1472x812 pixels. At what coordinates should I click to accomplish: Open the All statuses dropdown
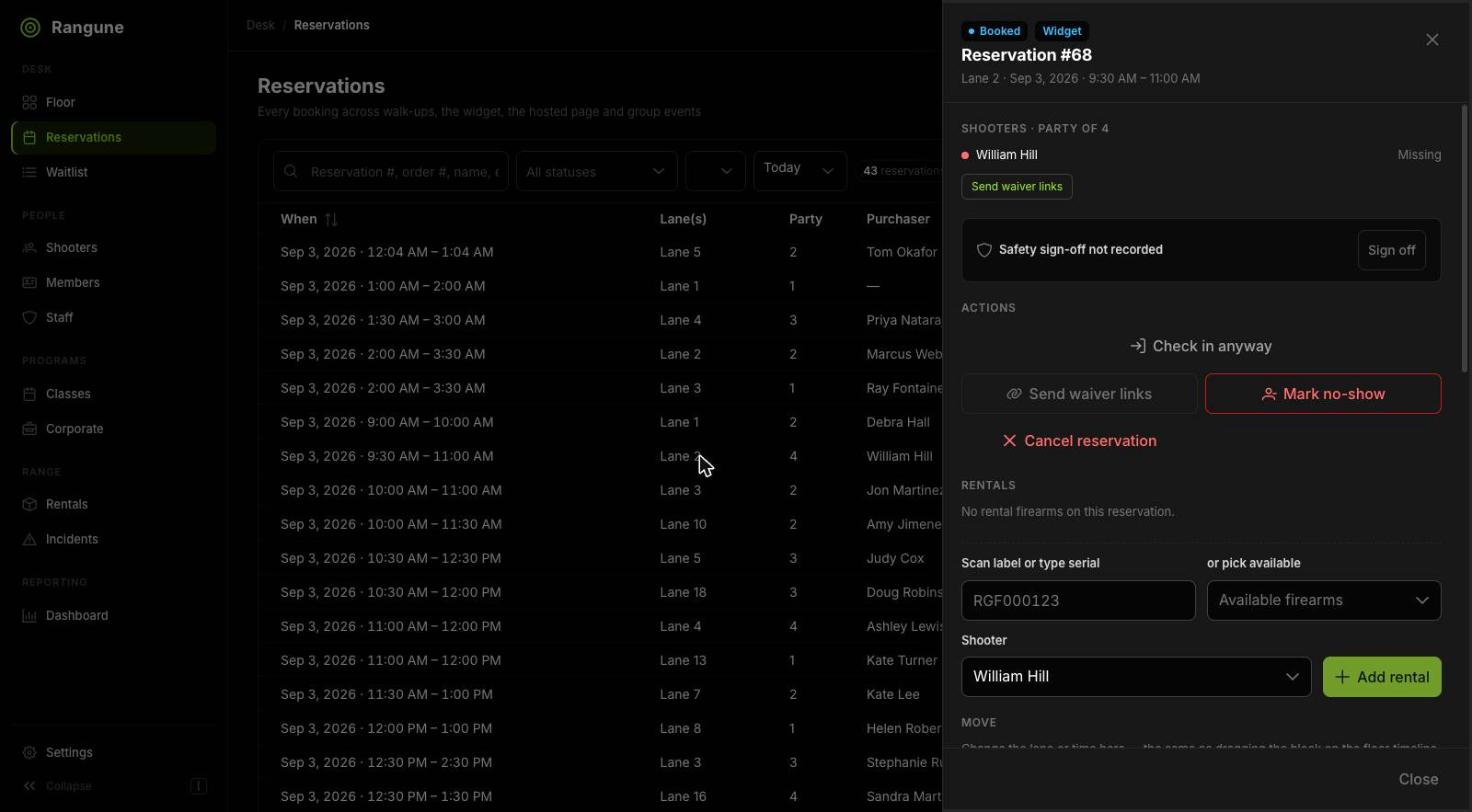pos(596,172)
